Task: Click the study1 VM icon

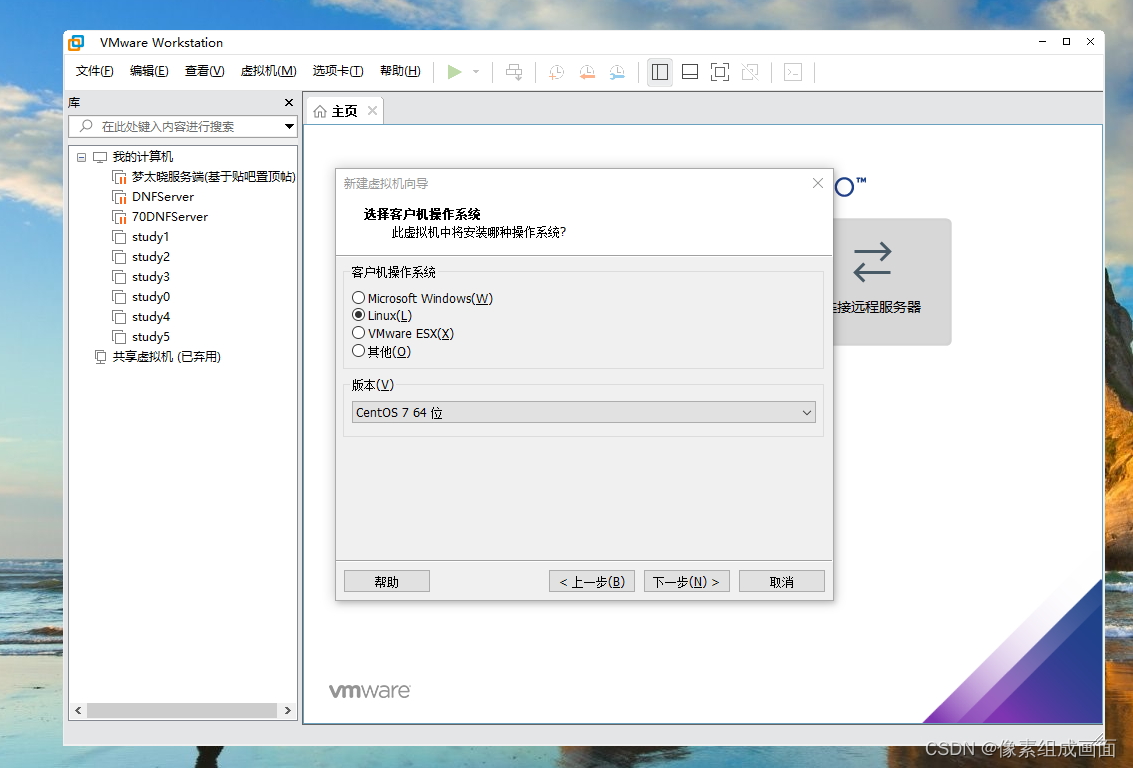Action: click(x=119, y=237)
